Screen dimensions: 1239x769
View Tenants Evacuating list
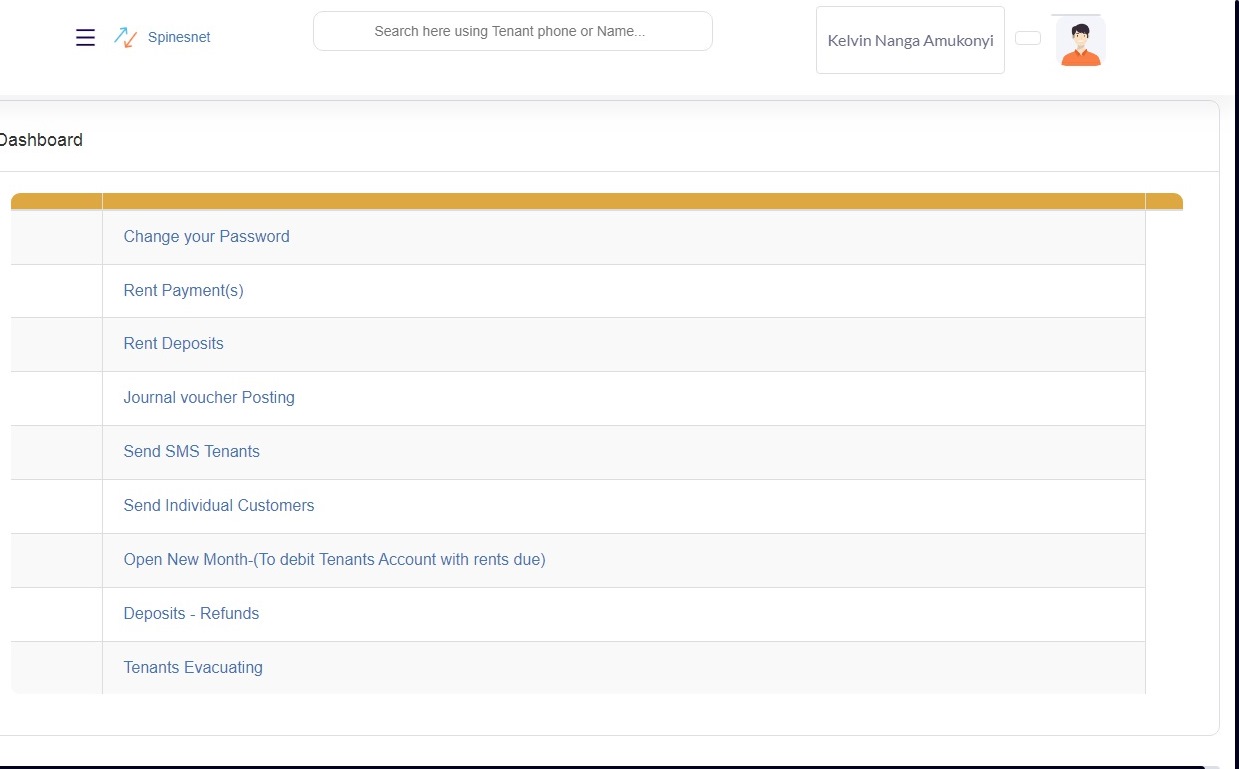click(193, 668)
